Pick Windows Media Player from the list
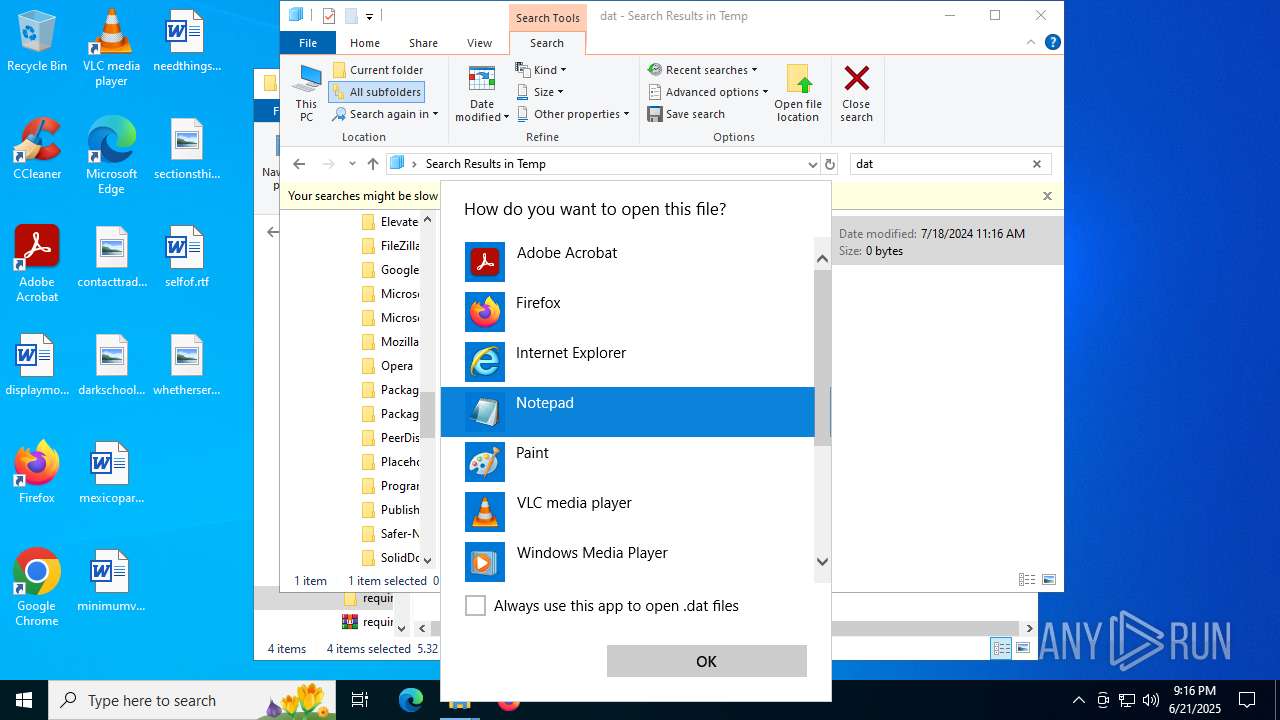This screenshot has height=720, width=1280. (x=628, y=562)
